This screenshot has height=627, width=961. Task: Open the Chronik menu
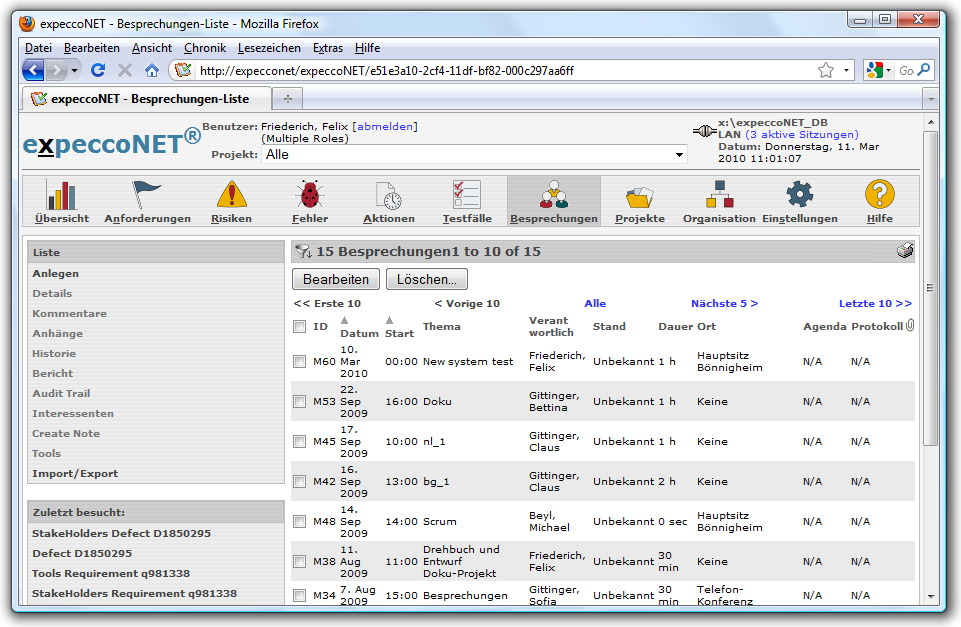tap(205, 48)
